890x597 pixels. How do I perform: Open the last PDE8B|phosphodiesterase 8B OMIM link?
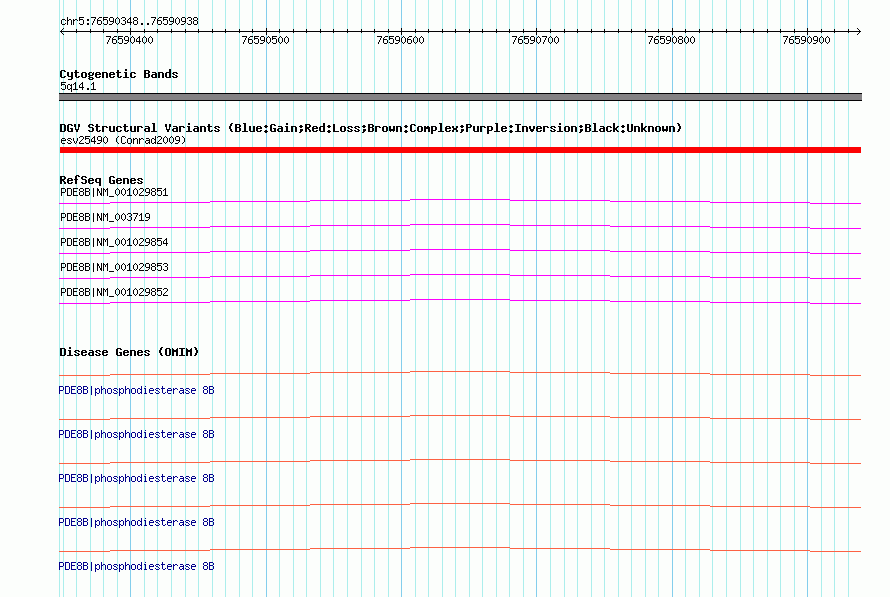pos(136,566)
